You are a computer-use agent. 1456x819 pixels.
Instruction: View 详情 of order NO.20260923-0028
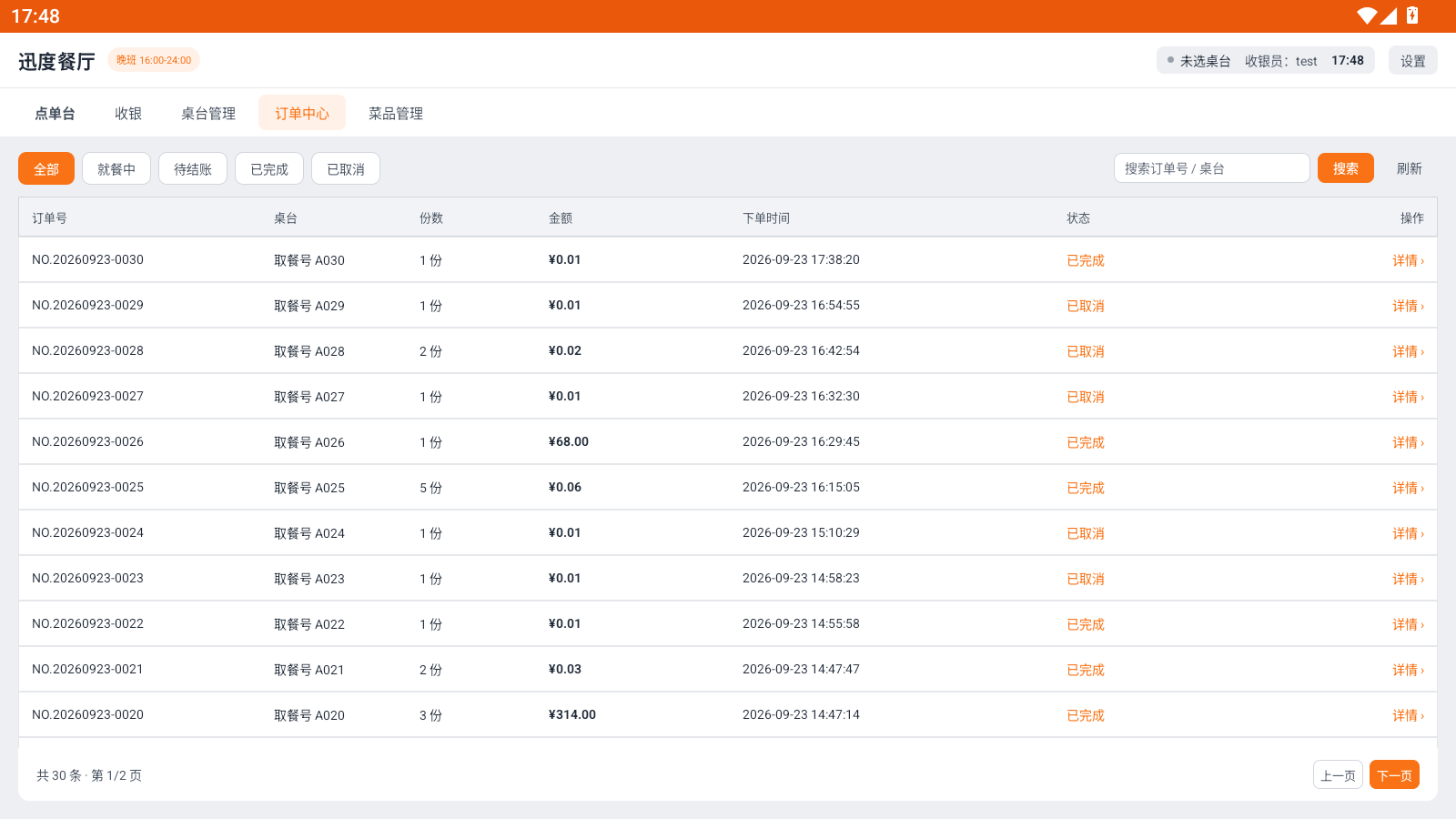[x=1408, y=351]
